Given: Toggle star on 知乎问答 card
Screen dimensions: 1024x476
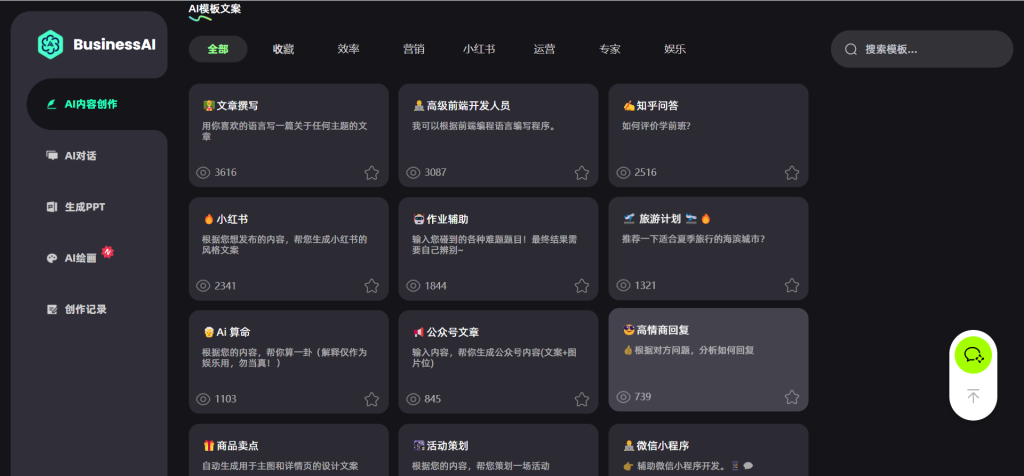Looking at the screenshot, I should [x=791, y=173].
